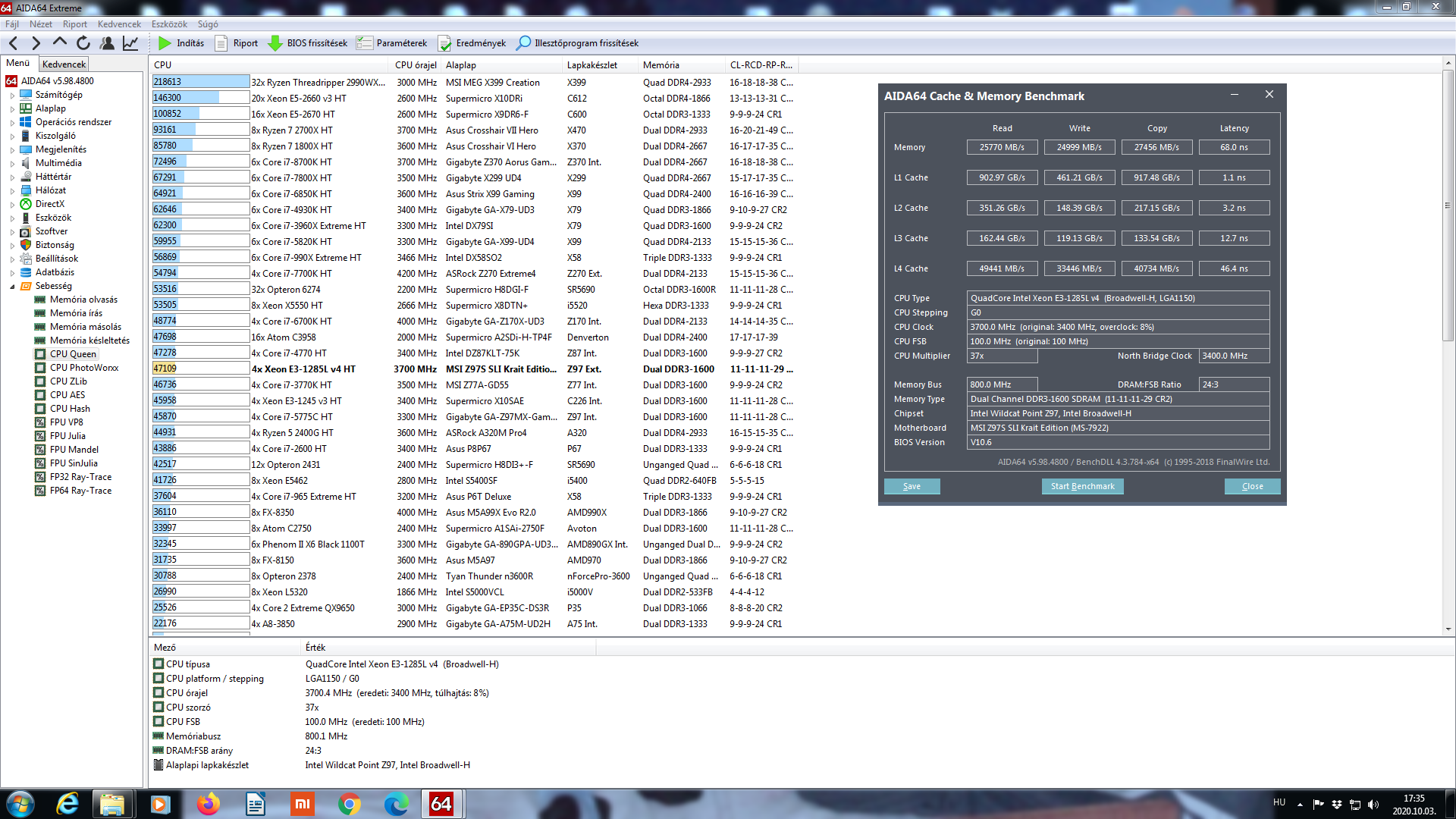The image size is (1456, 819).
Task: Start benchmark with green Indítás icon
Action: pos(165,43)
